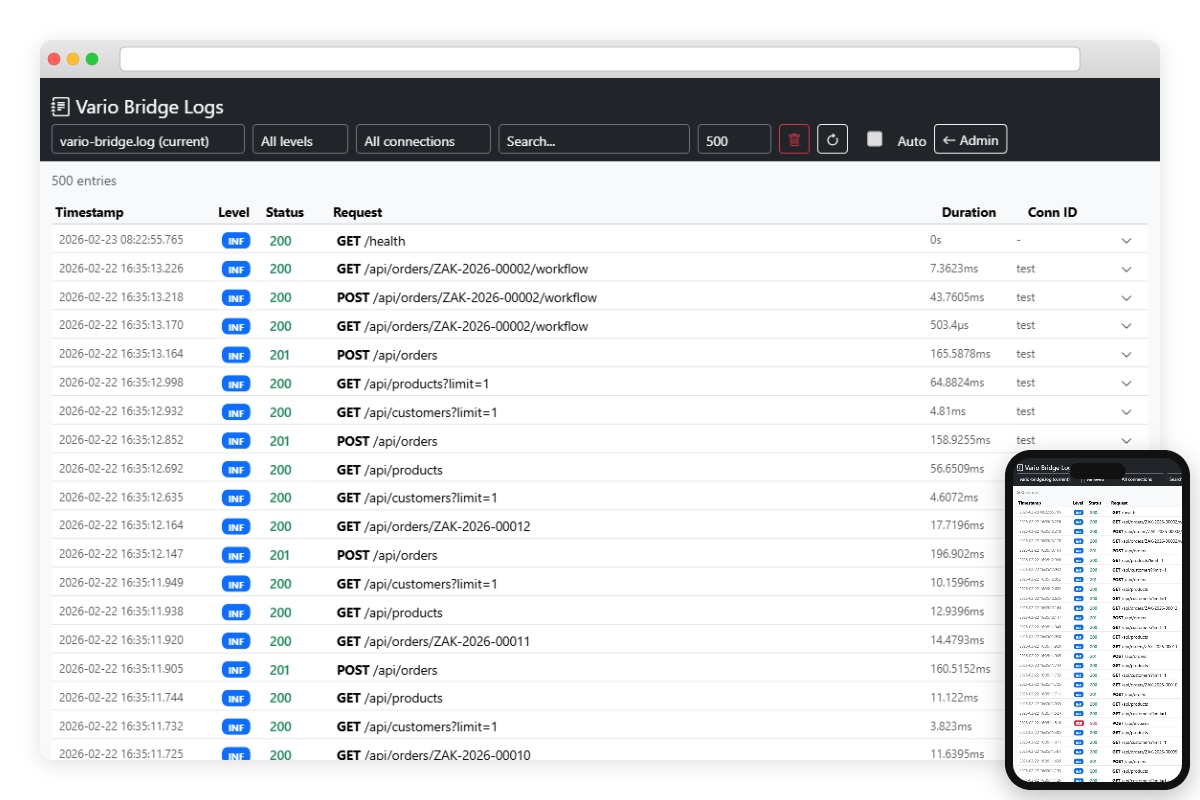Viewport: 1200px width, 800px height.
Task: Open the vario-bridge.log file dropdown
Action: [148, 140]
